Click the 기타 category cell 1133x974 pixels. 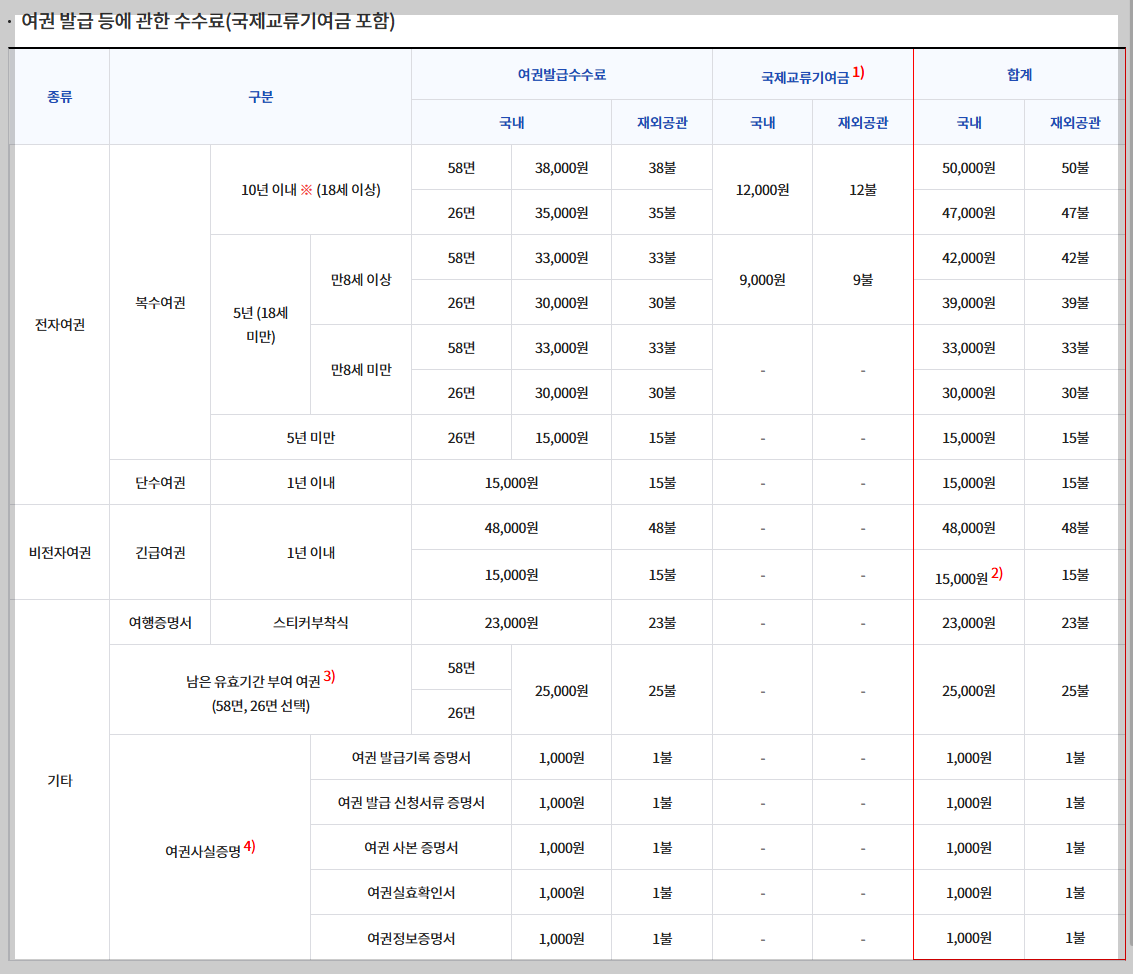coord(58,779)
